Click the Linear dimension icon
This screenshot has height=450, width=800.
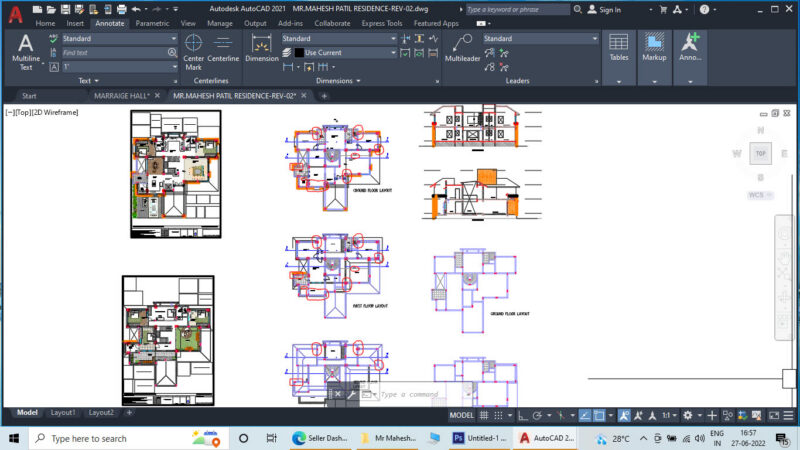288,67
